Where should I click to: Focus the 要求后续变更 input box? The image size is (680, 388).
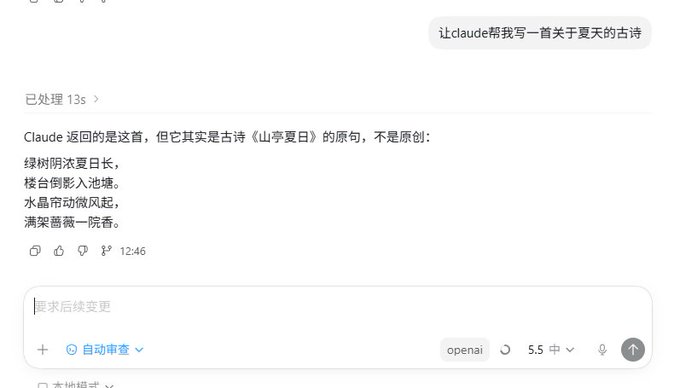point(338,307)
